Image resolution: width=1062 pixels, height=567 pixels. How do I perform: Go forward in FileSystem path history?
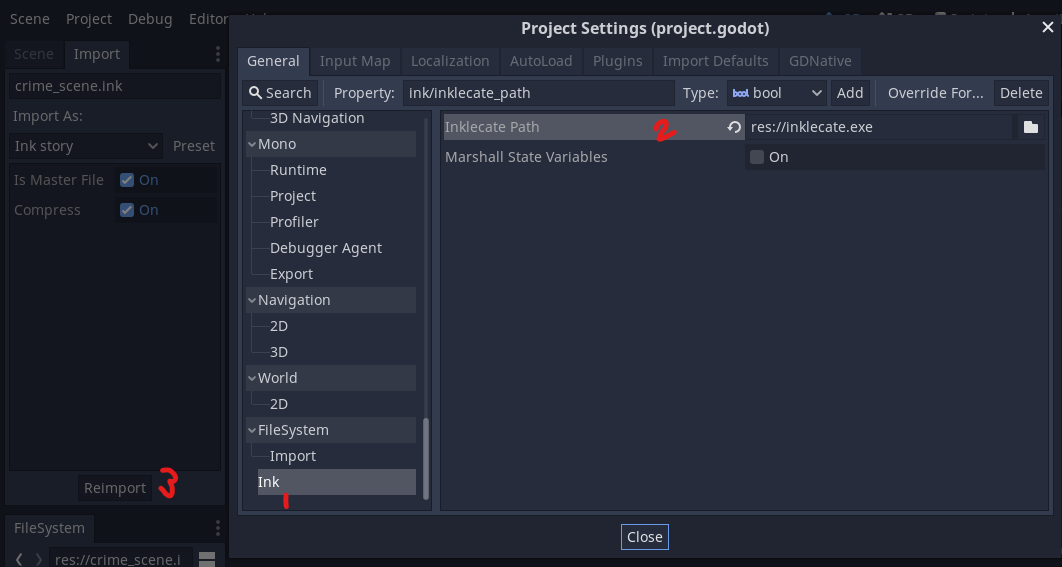(39, 560)
